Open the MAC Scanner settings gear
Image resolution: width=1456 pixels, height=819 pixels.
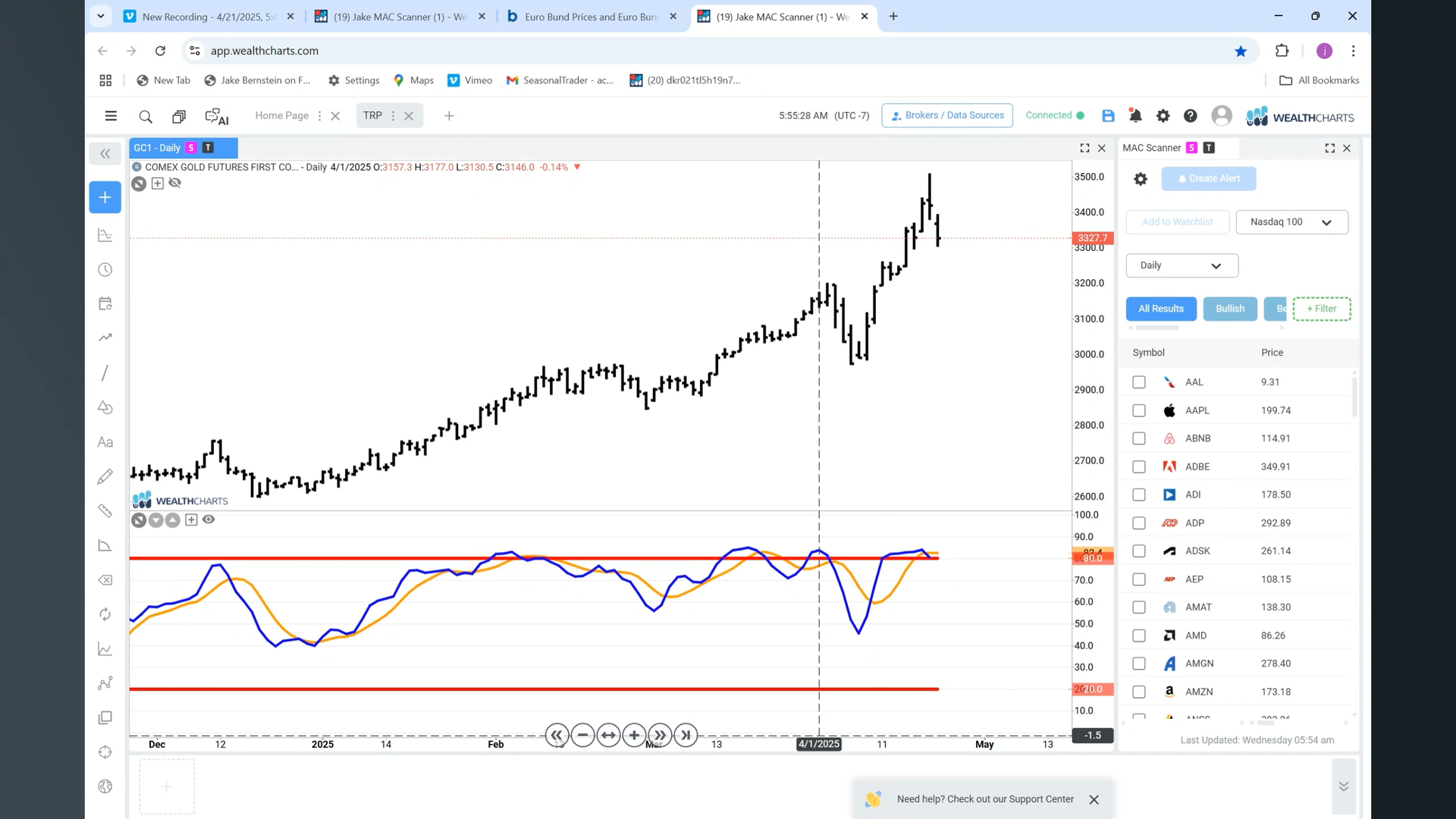[x=1141, y=179]
